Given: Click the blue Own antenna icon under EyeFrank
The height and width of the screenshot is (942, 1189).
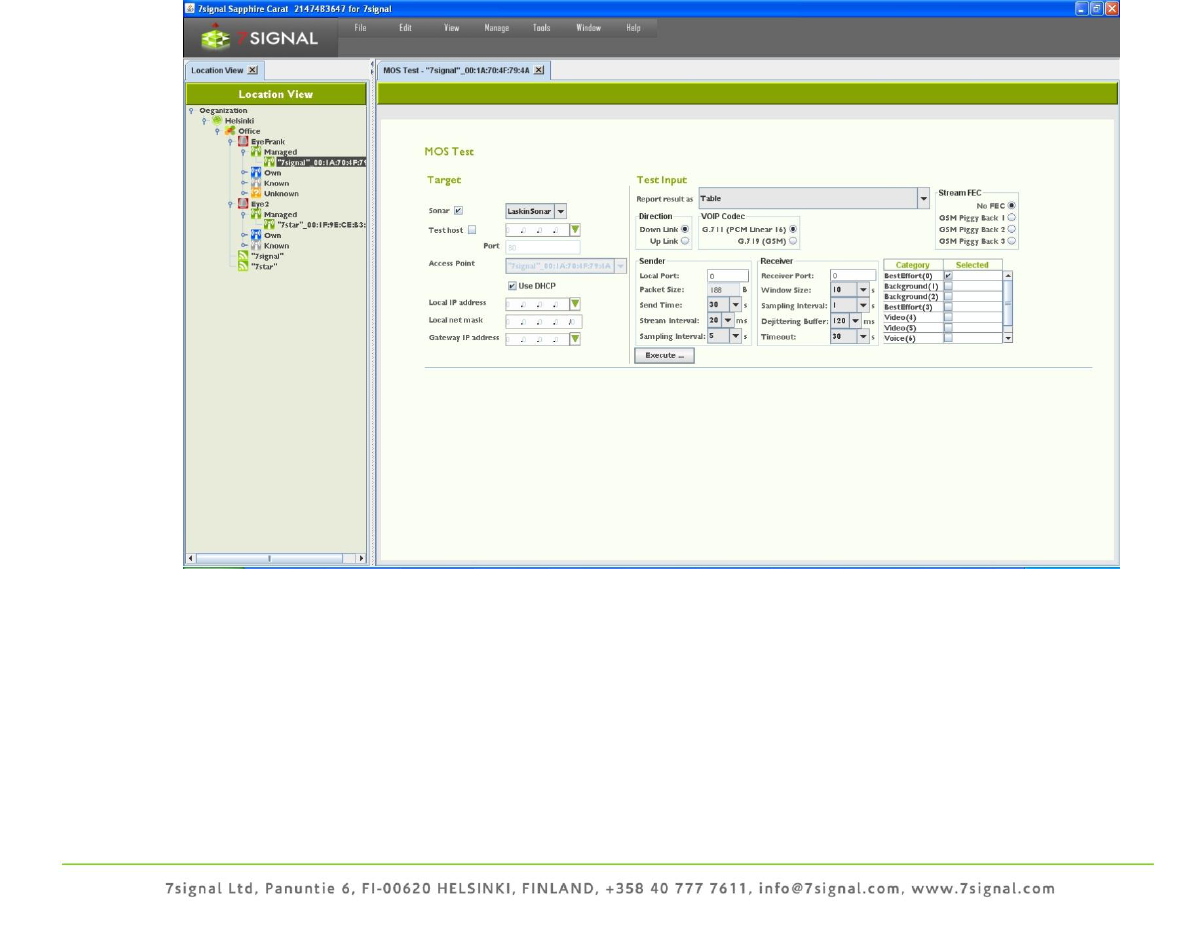Looking at the screenshot, I should point(256,173).
